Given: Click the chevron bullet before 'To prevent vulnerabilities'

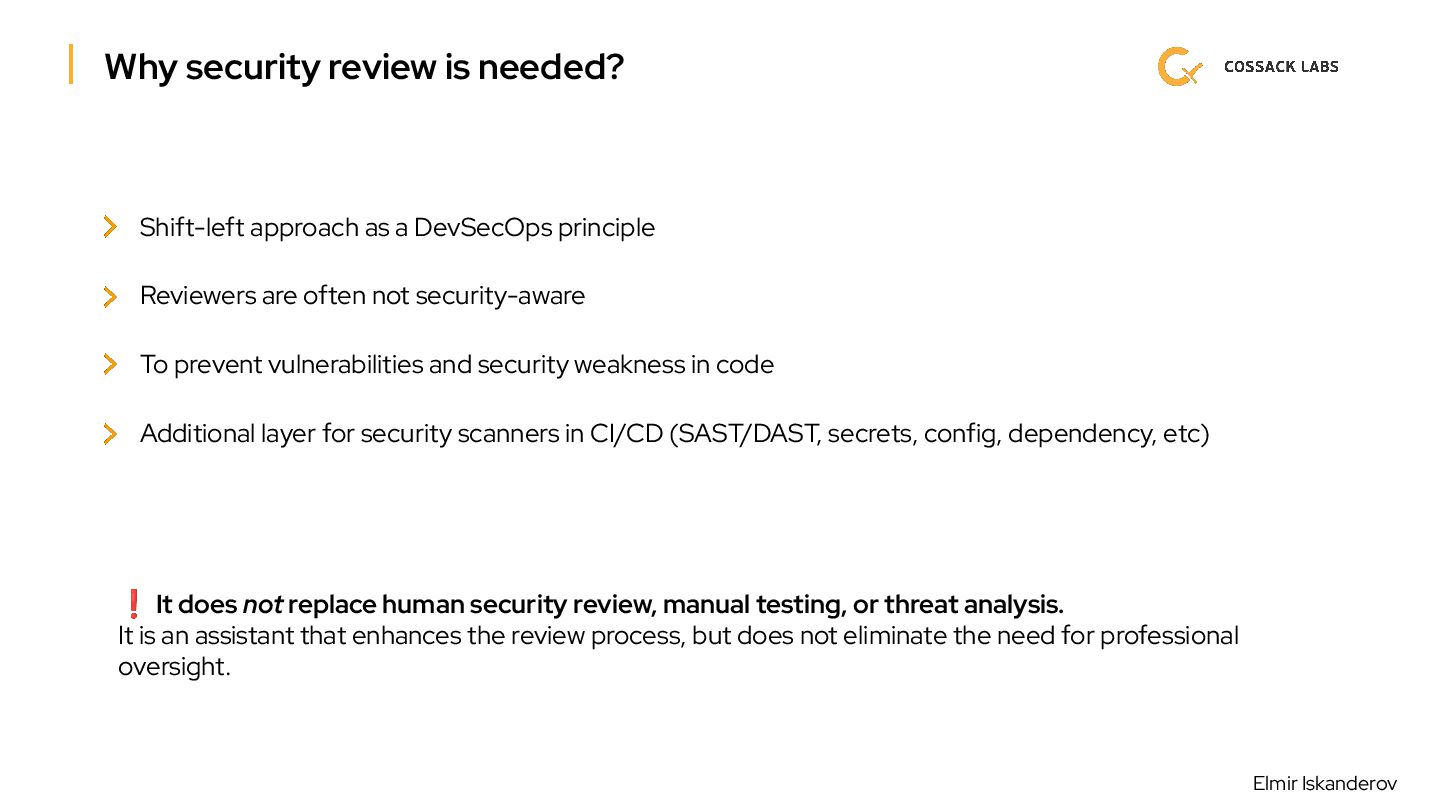Looking at the screenshot, I should click(110, 364).
